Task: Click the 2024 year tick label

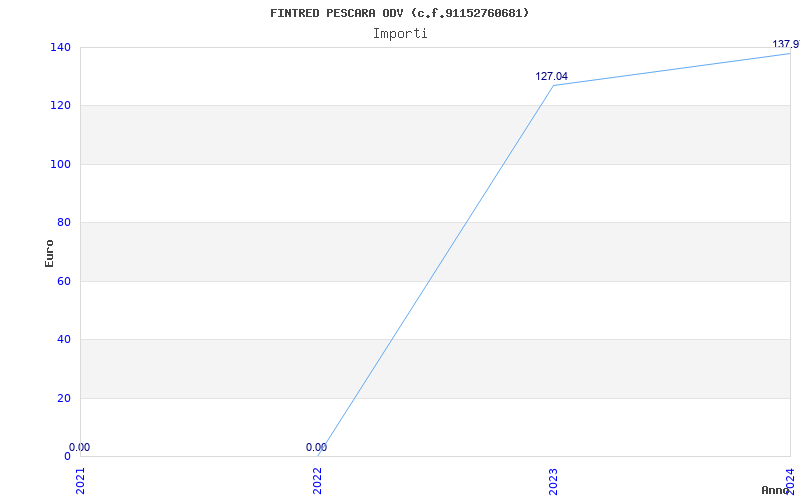Action: (x=789, y=480)
